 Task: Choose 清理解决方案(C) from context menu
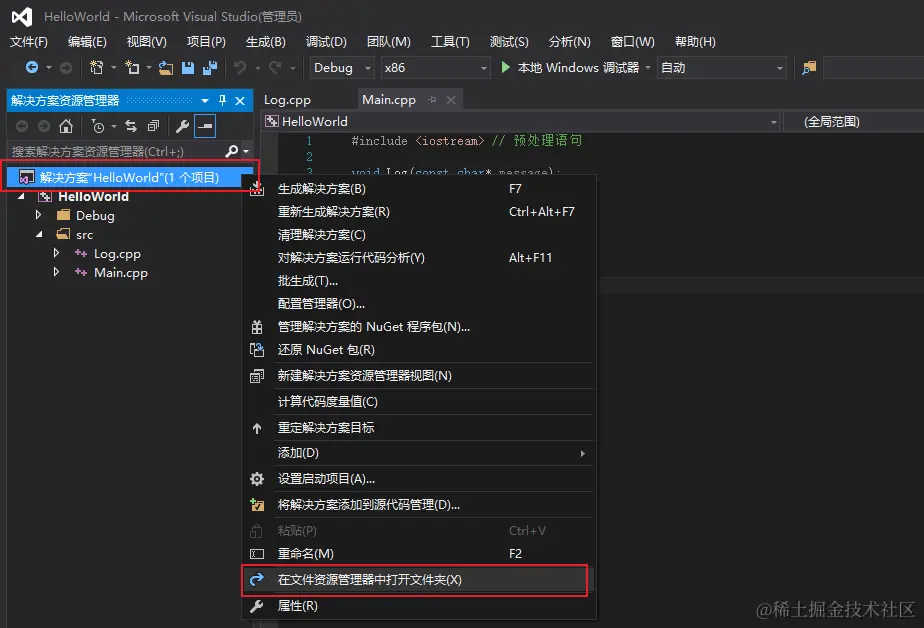click(x=418, y=234)
